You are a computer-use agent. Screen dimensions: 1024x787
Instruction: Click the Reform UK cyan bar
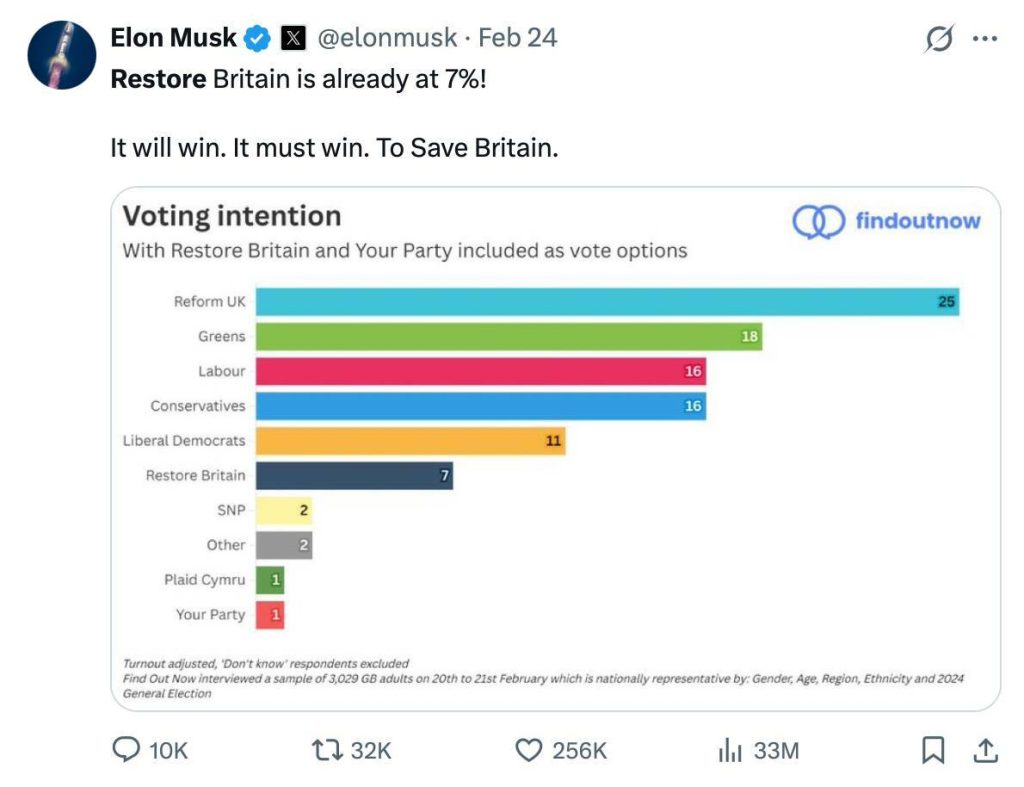(607, 302)
